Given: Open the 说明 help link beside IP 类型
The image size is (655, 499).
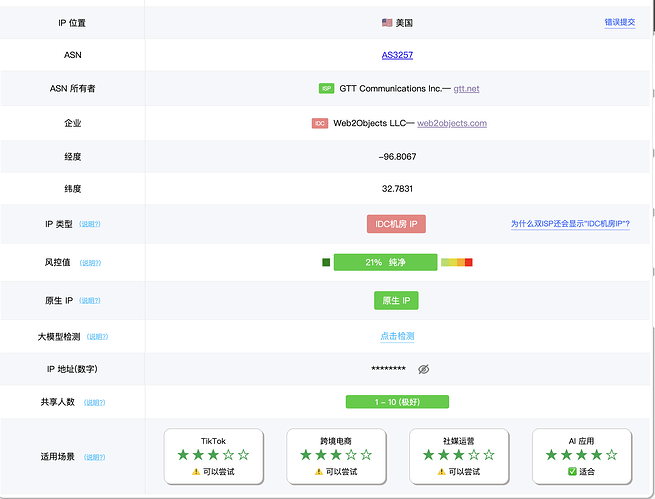Looking at the screenshot, I should pyautogui.click(x=90, y=224).
